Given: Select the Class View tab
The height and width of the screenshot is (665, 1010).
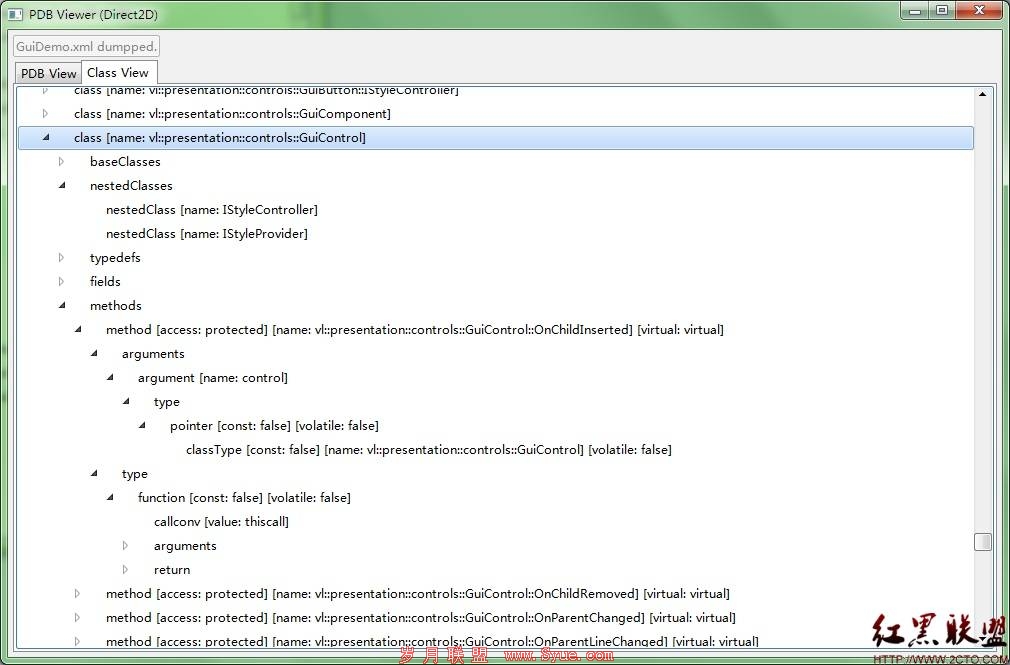Looking at the screenshot, I should (x=118, y=72).
